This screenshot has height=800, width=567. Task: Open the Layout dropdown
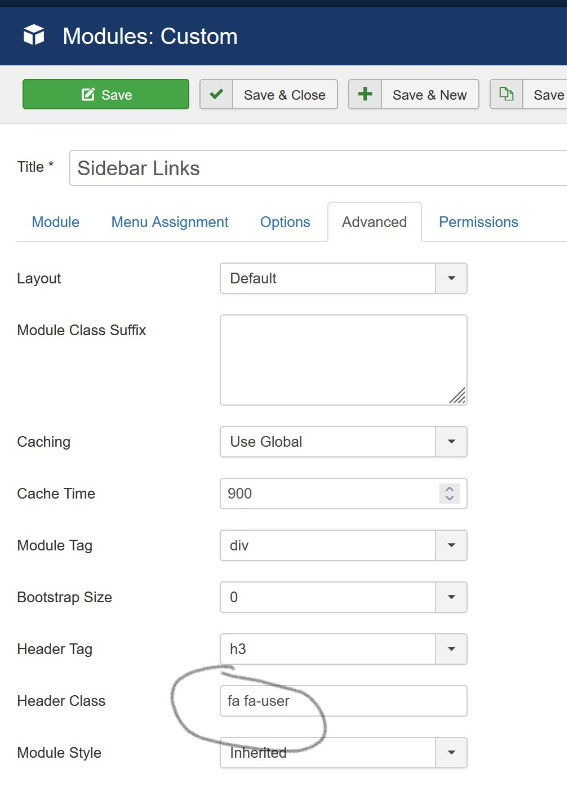pyautogui.click(x=343, y=278)
